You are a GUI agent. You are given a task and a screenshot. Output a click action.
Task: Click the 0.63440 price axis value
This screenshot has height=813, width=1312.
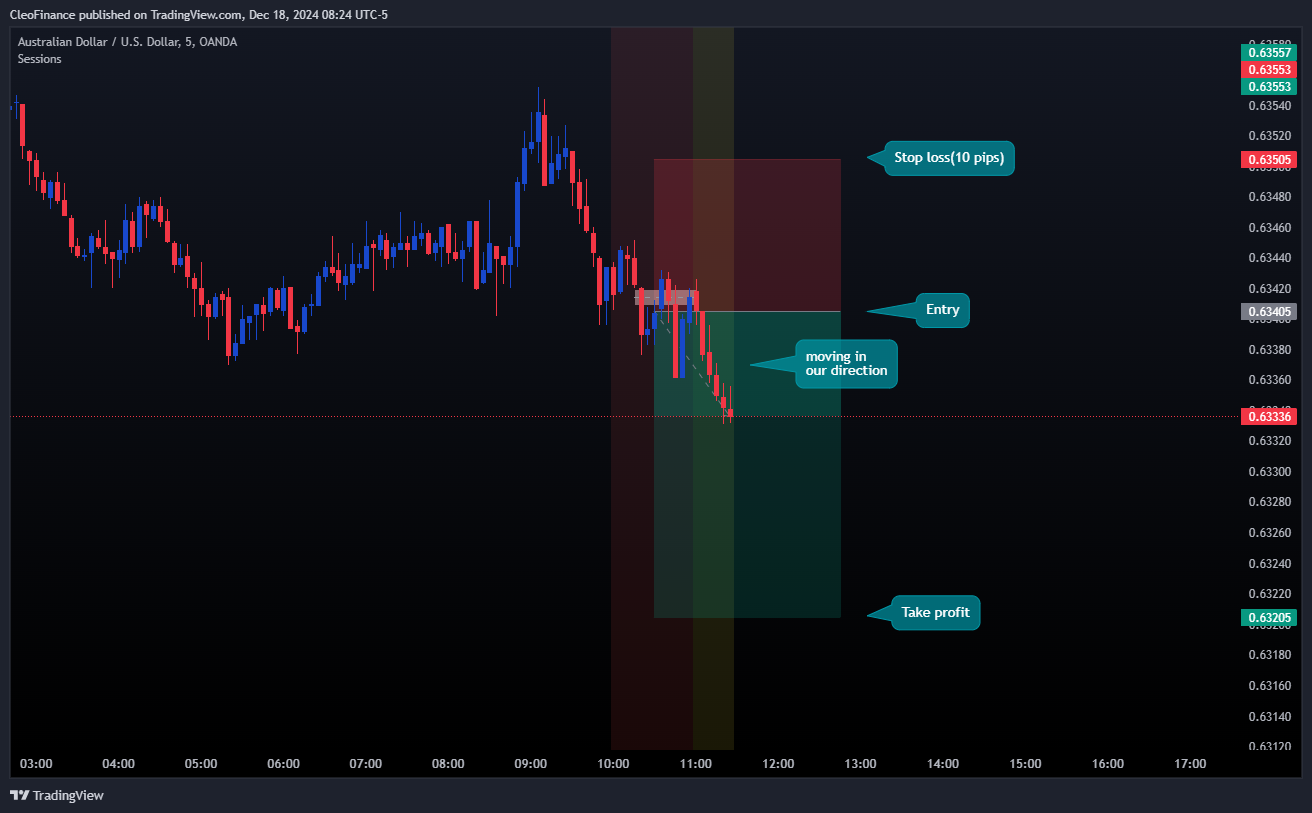click(x=1269, y=258)
